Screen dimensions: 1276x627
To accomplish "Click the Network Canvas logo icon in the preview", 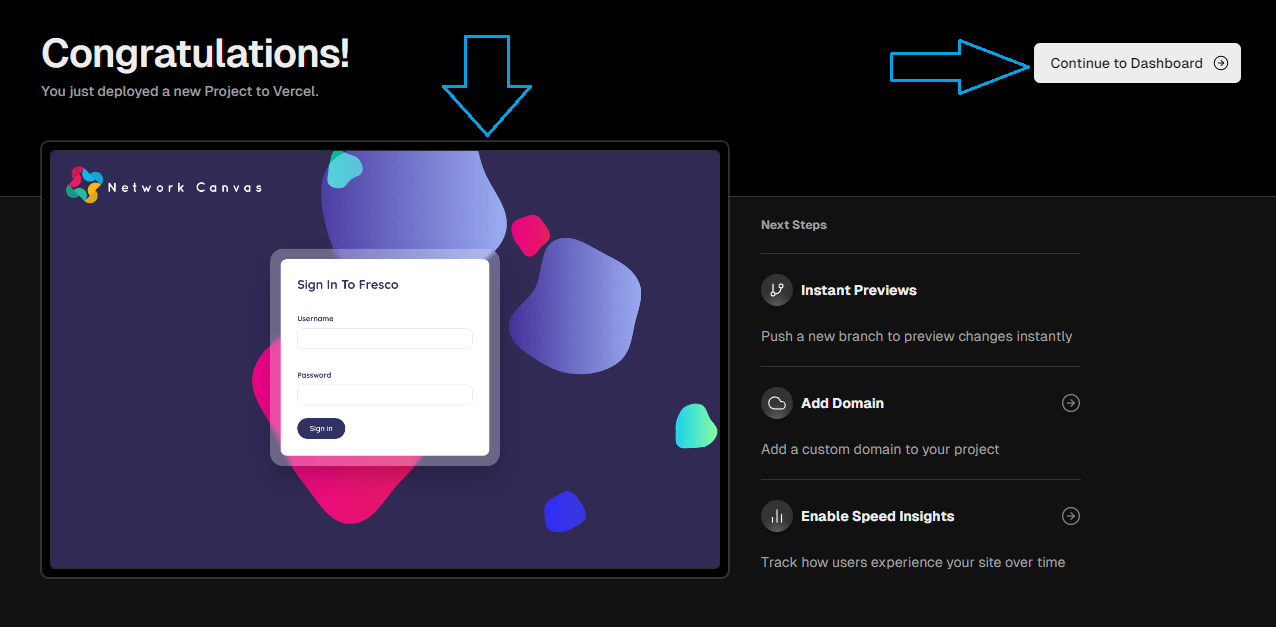I will (x=84, y=185).
